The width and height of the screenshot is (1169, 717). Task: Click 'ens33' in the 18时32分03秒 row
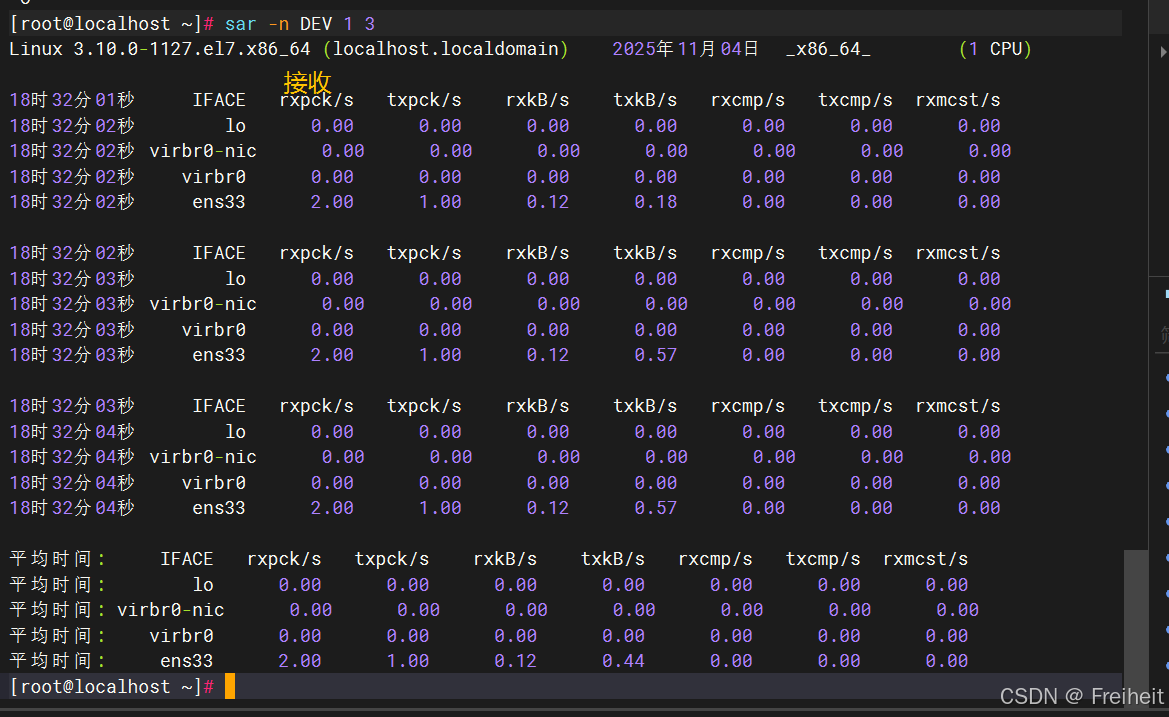pos(218,355)
